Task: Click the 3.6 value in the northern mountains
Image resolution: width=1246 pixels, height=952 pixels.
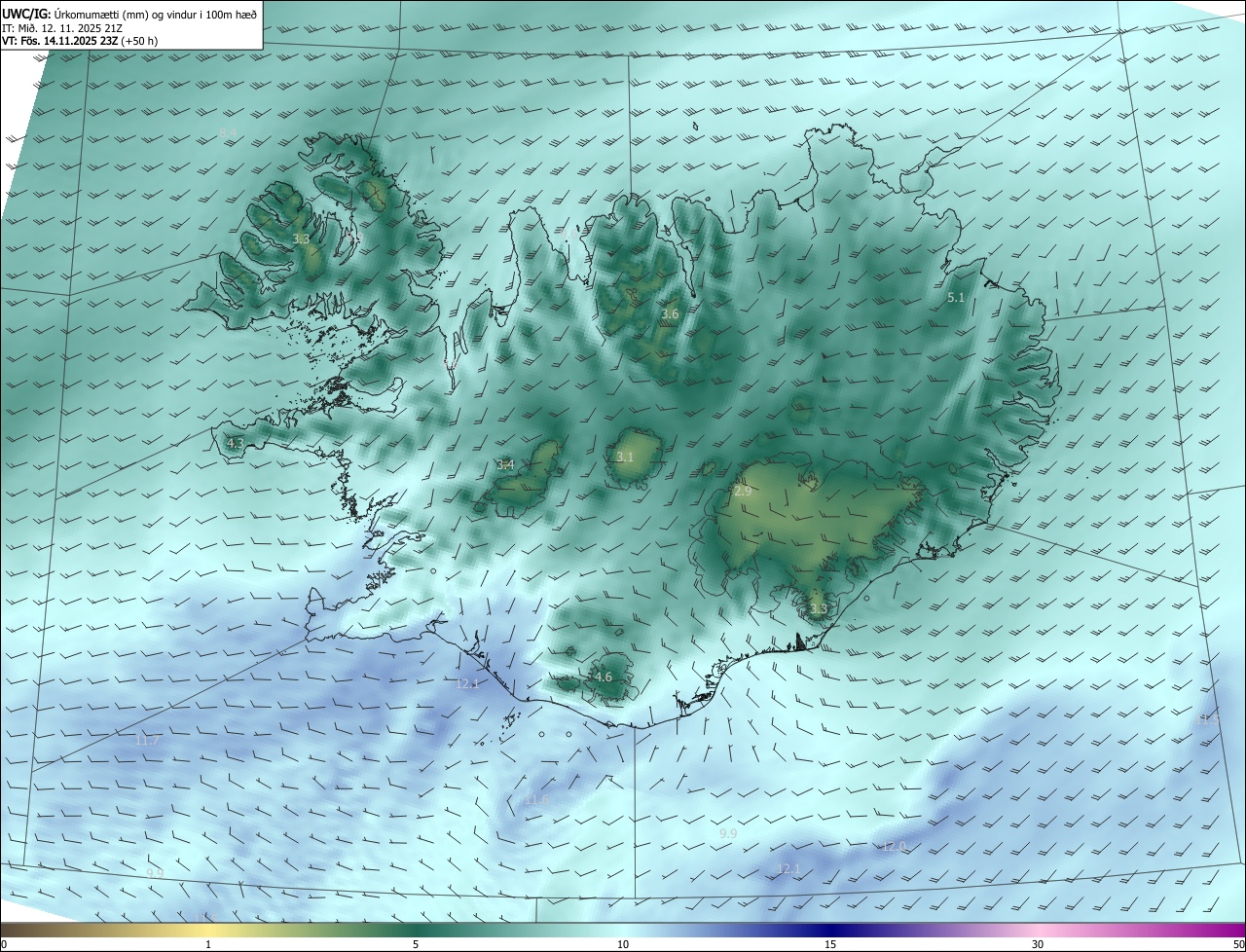Action: 669,313
